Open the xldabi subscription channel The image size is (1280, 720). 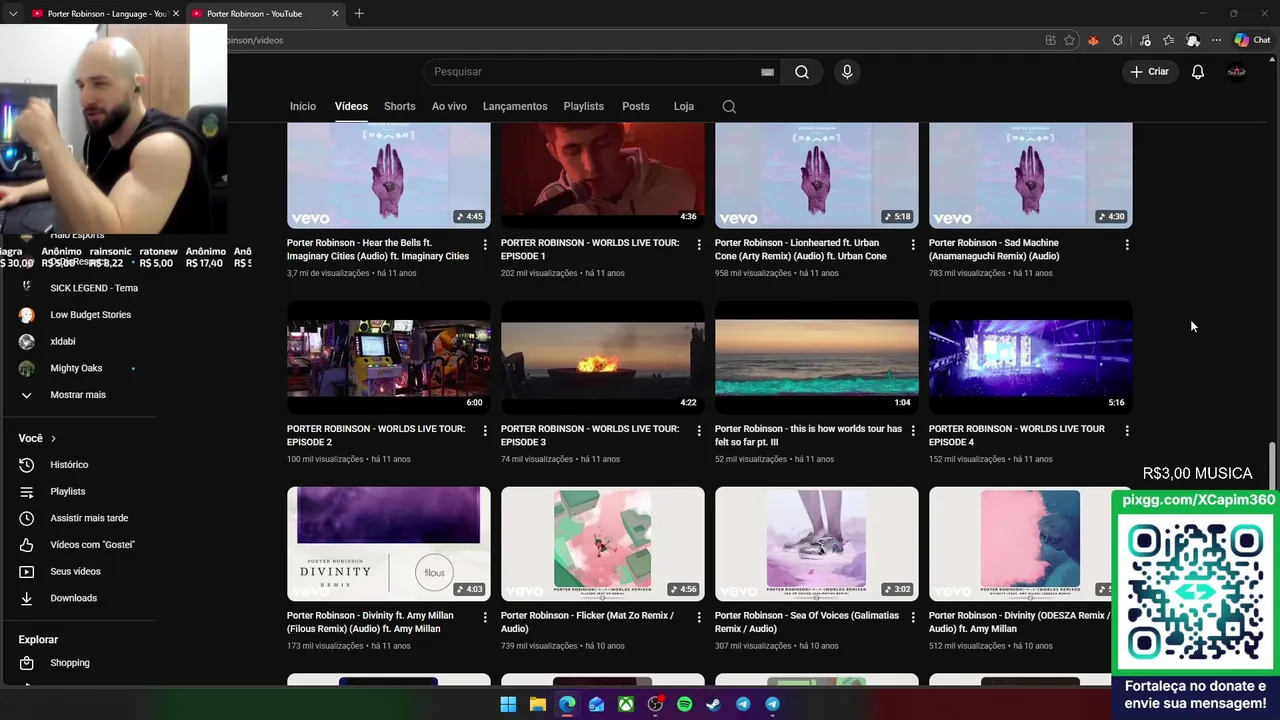tap(62, 342)
